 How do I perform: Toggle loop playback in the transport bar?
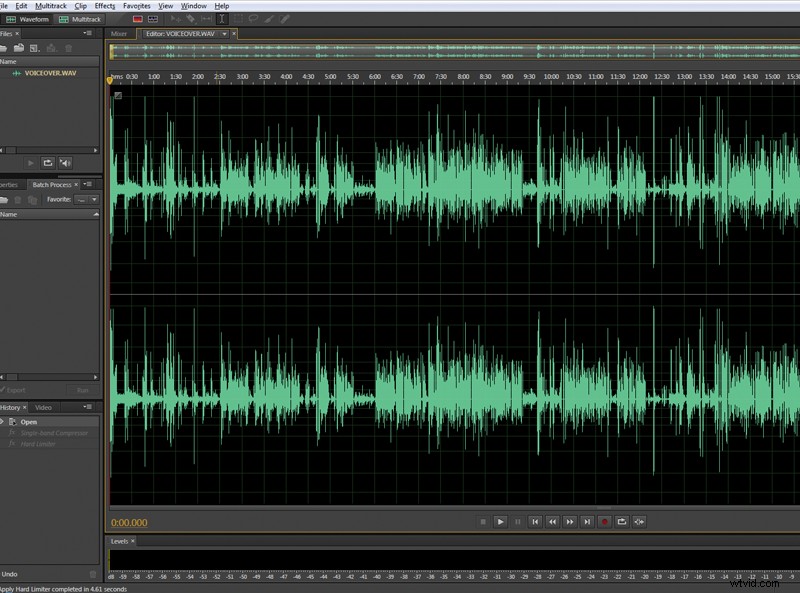[621, 521]
